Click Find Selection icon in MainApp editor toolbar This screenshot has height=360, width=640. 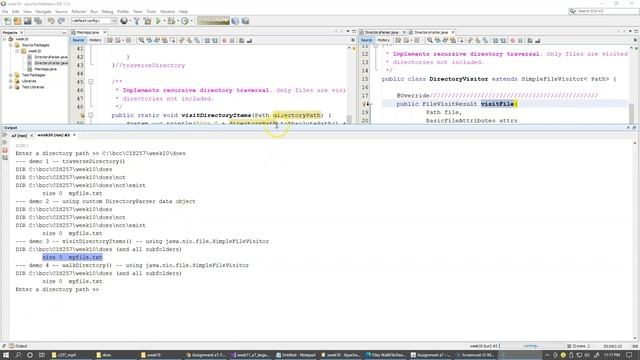[141, 40]
